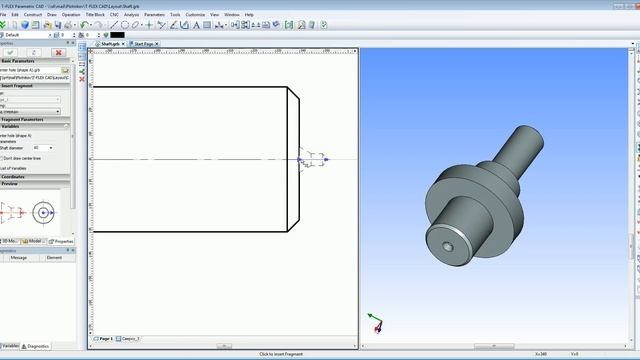
Task: Click the Open folder icon
Action: coord(47,25)
